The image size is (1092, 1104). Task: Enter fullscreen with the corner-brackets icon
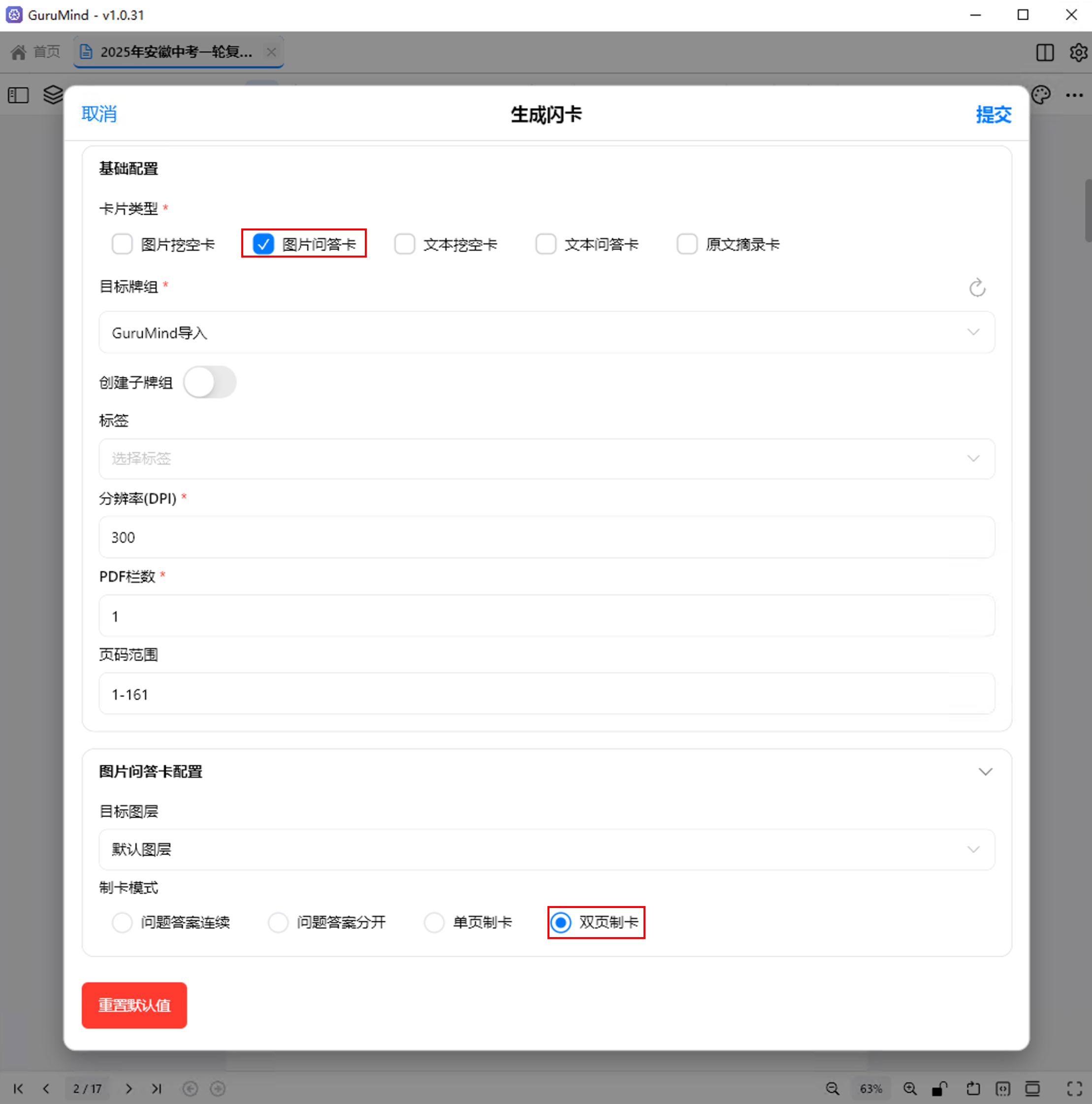pyautogui.click(x=1074, y=1089)
